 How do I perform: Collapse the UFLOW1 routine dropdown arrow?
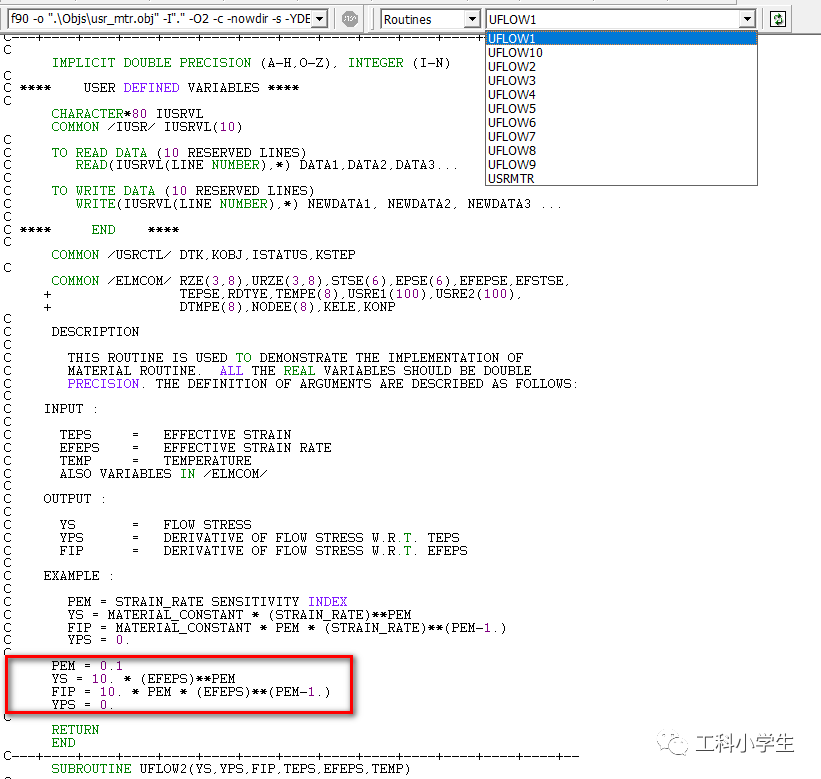[747, 19]
